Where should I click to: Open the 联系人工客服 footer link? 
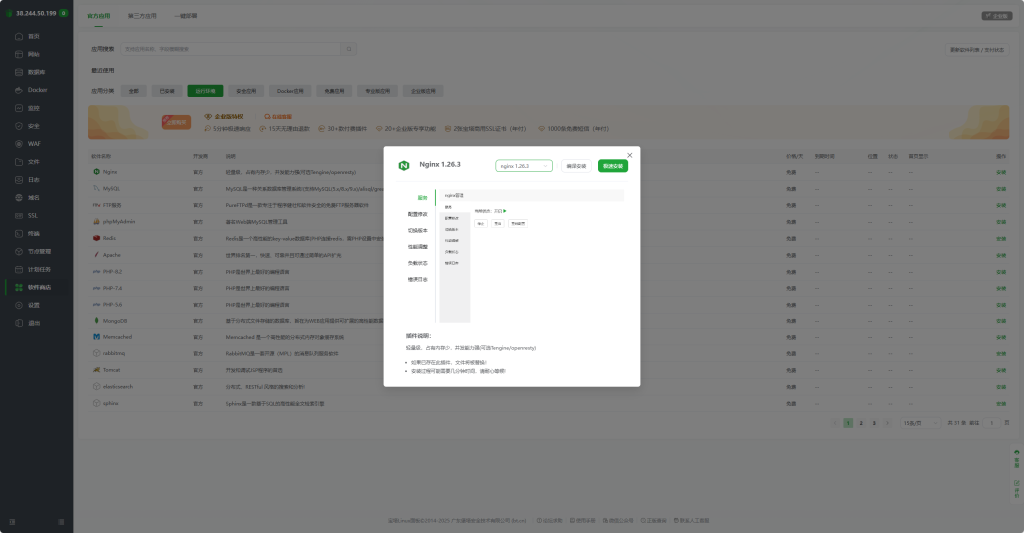tap(692, 521)
